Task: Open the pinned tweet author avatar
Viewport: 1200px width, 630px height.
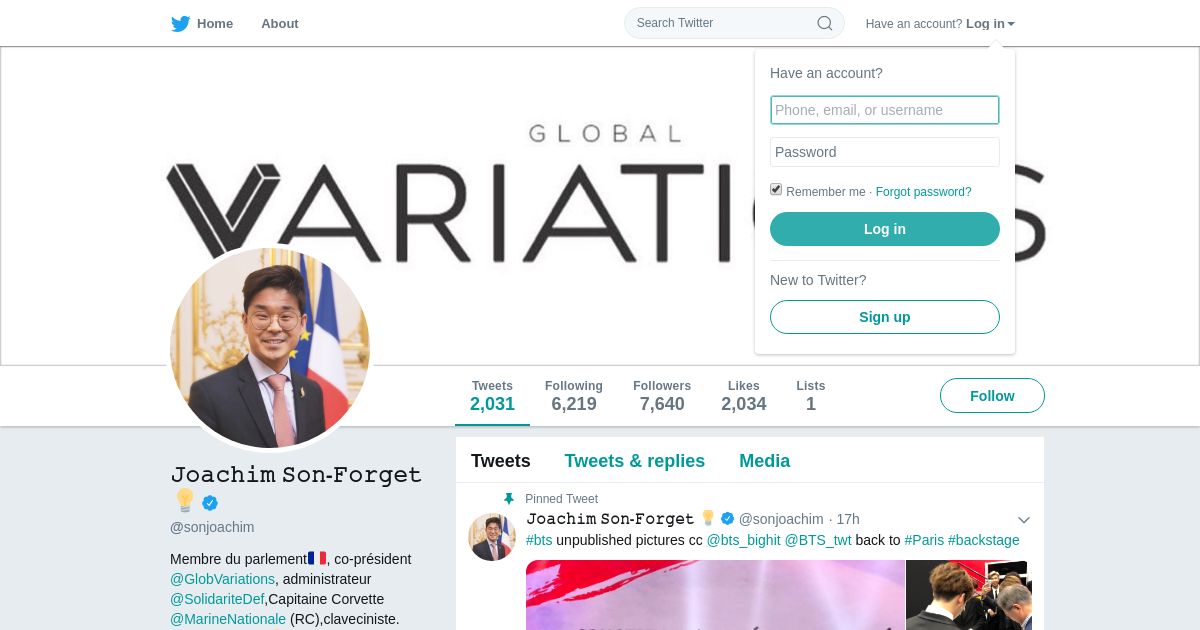Action: click(x=492, y=537)
